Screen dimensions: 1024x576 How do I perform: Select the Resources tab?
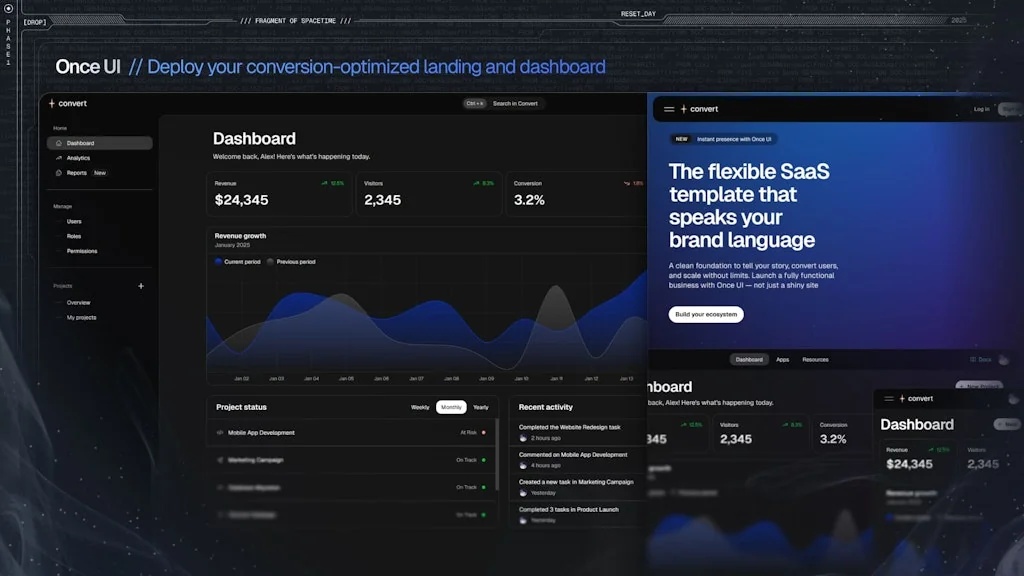pos(815,360)
